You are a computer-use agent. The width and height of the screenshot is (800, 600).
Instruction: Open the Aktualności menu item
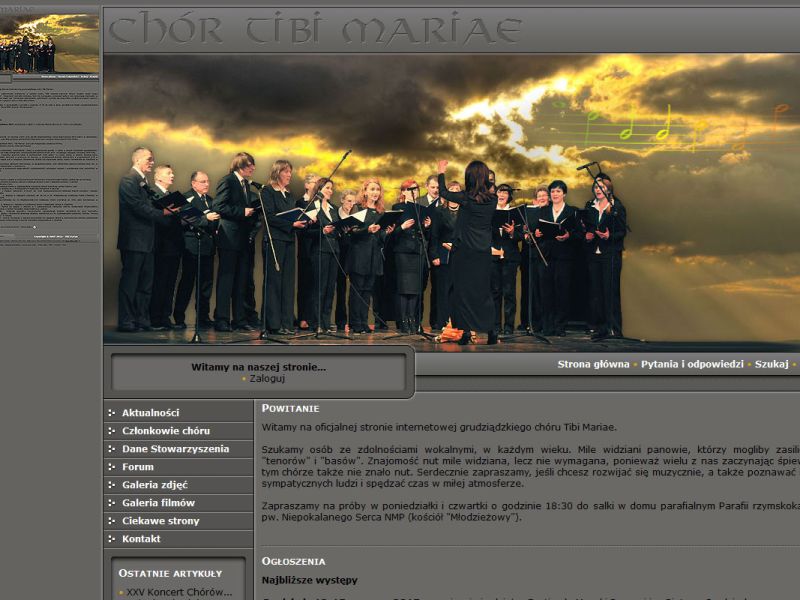tap(150, 413)
